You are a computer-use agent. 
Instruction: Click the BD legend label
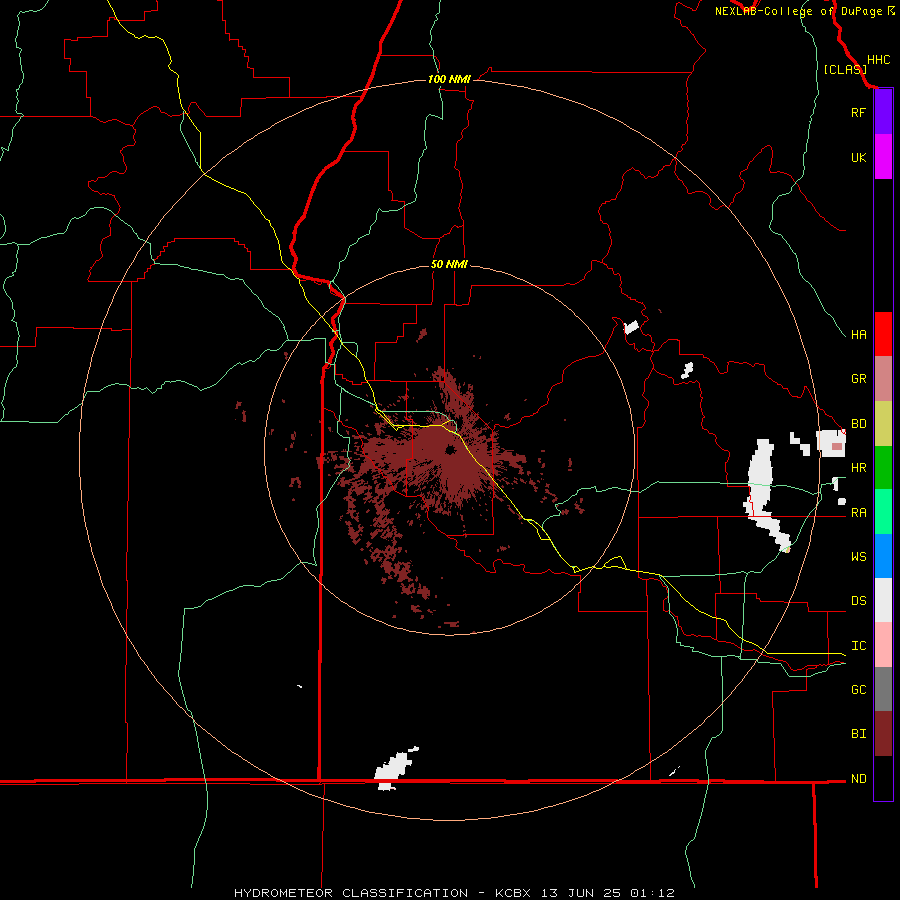(x=858, y=424)
